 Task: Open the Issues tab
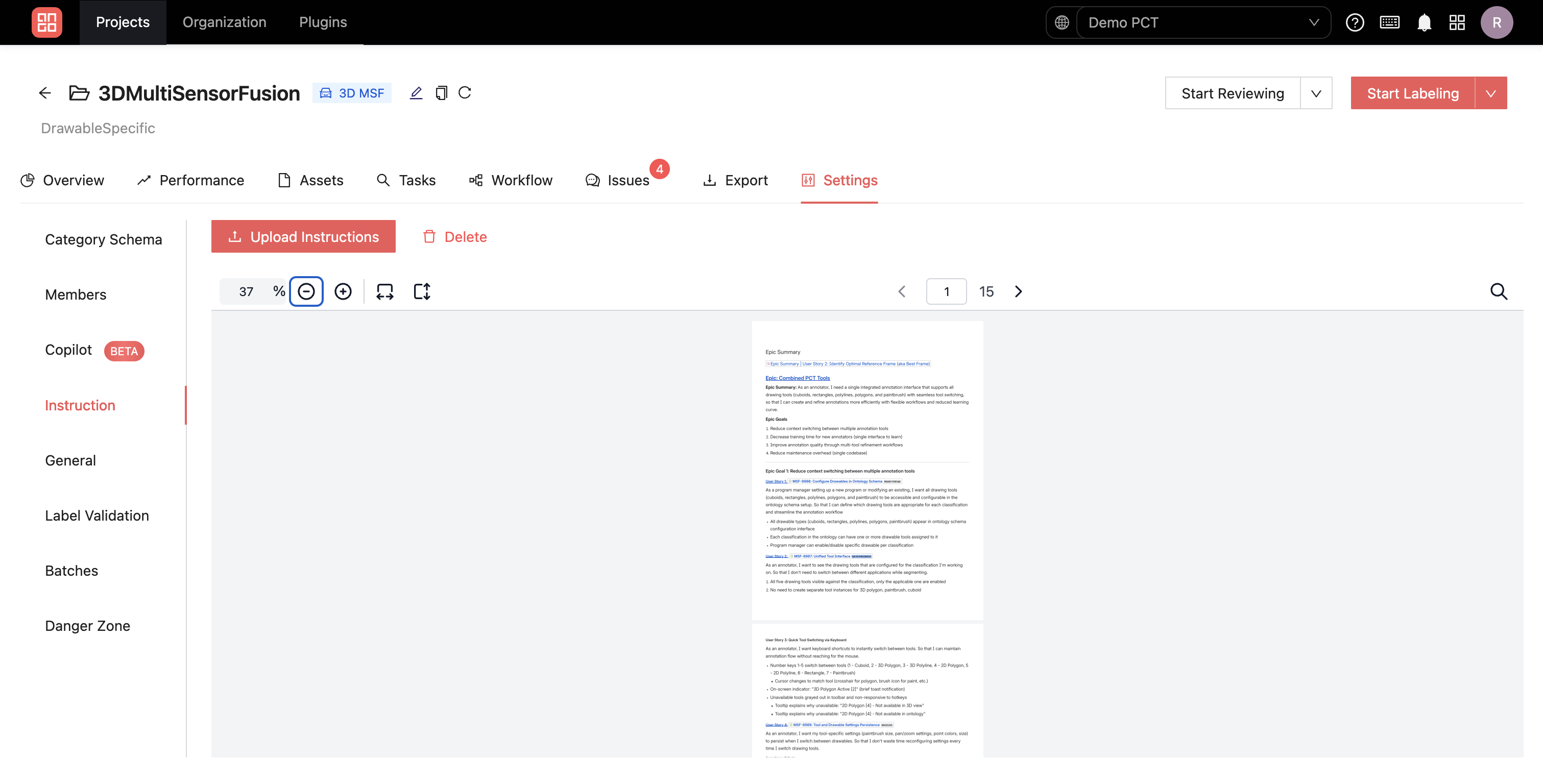pos(618,180)
